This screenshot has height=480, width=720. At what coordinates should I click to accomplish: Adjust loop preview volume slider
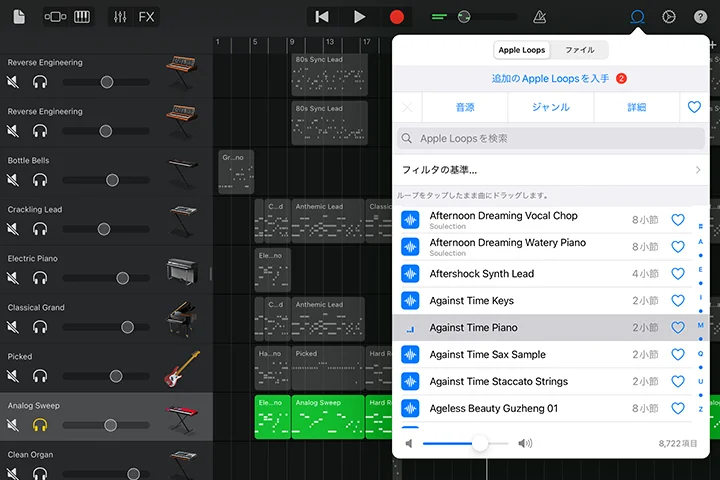pyautogui.click(x=480, y=443)
